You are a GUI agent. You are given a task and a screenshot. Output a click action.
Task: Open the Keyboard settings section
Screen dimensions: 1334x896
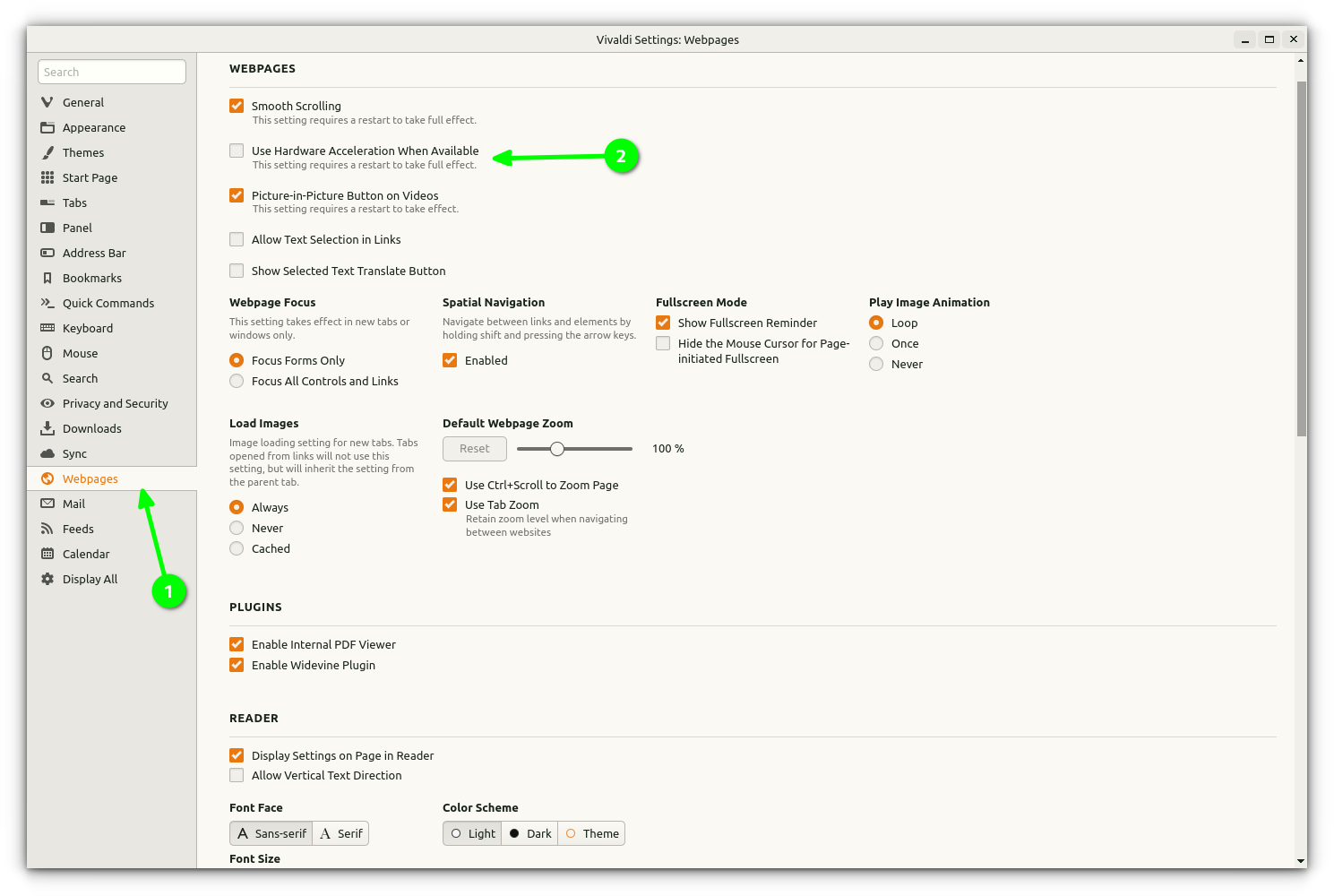(x=88, y=328)
